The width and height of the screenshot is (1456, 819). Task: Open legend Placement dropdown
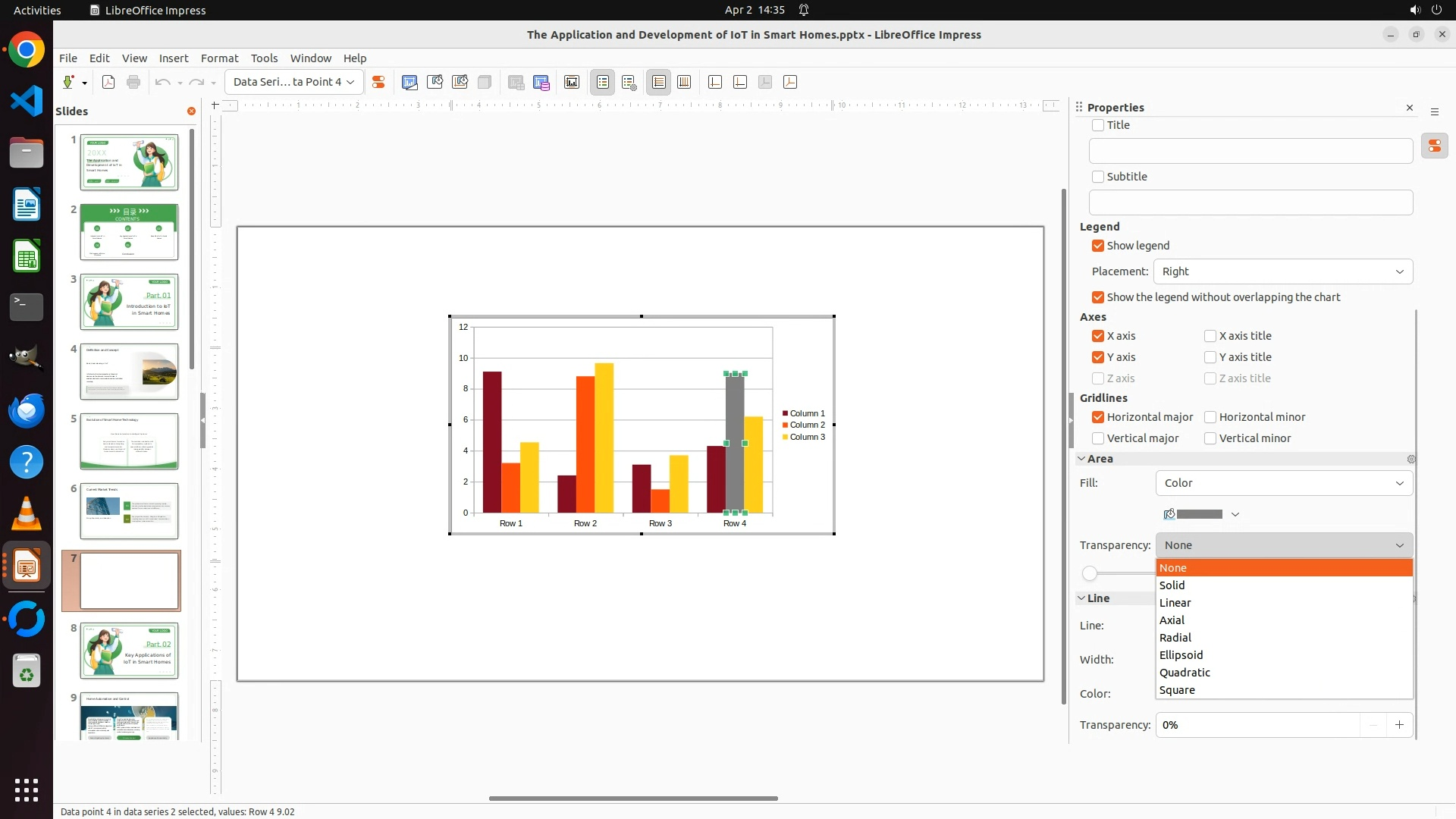(x=1283, y=271)
